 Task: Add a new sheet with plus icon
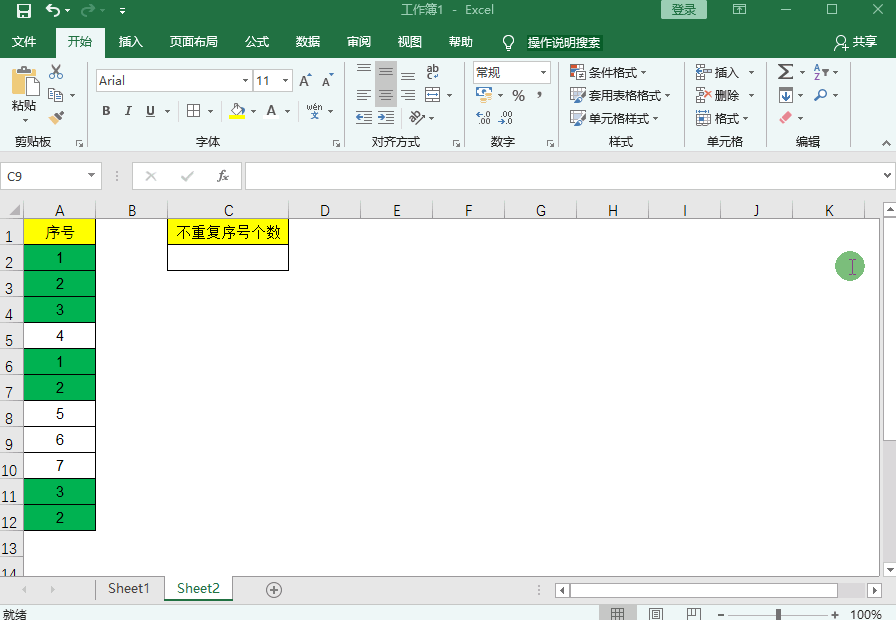(274, 589)
